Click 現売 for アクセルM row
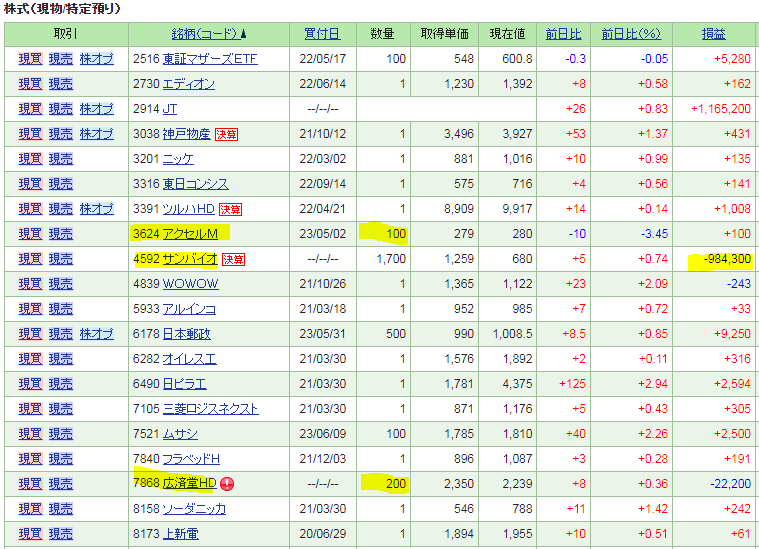 tap(61, 234)
